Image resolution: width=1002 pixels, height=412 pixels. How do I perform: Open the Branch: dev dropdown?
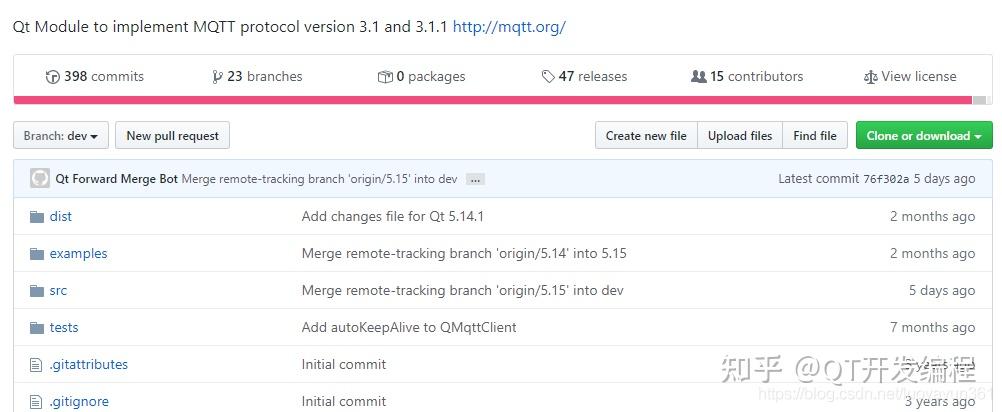point(61,135)
